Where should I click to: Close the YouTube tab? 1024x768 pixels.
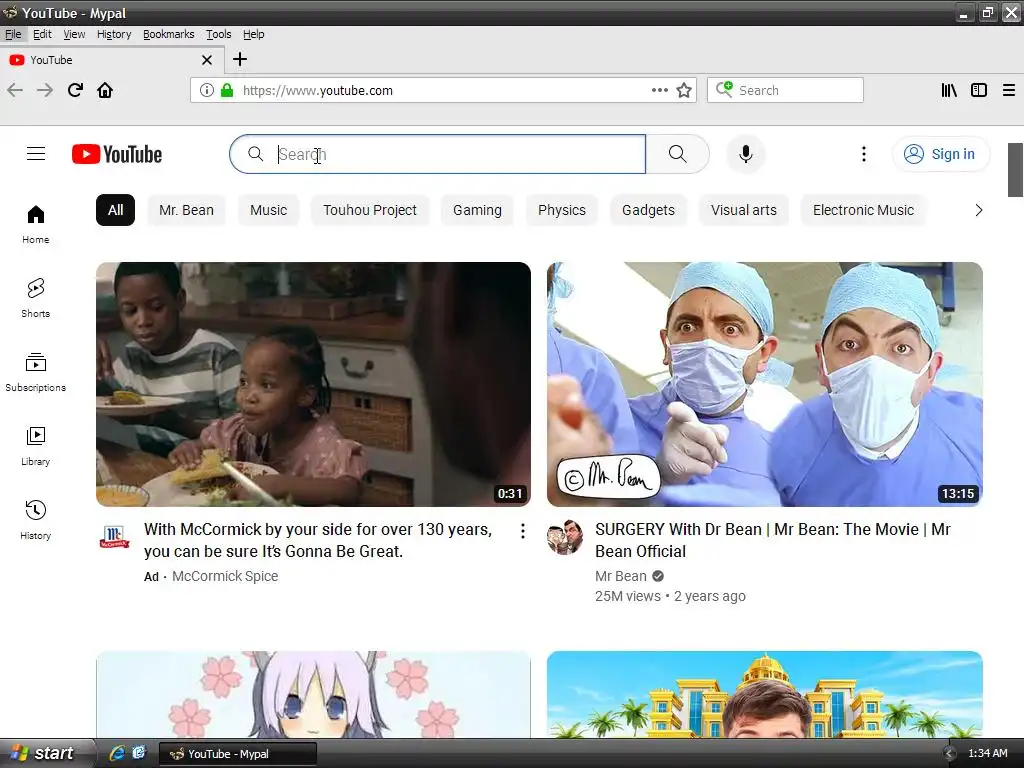click(207, 60)
